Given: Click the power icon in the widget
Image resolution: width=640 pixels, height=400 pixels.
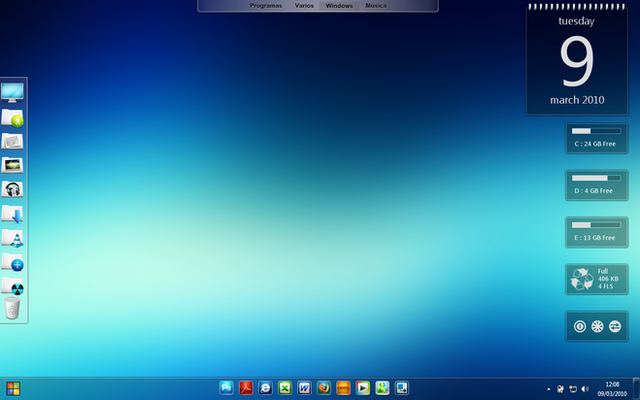Looking at the screenshot, I should 580,327.
